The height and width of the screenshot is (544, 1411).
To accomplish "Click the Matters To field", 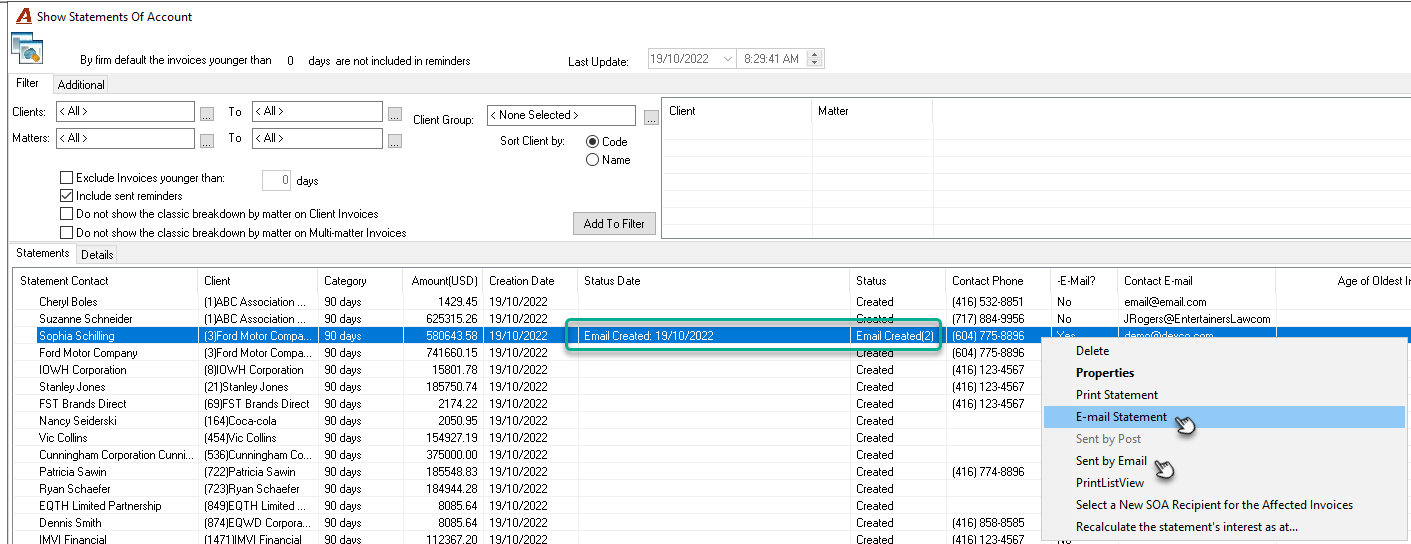I will [317, 138].
